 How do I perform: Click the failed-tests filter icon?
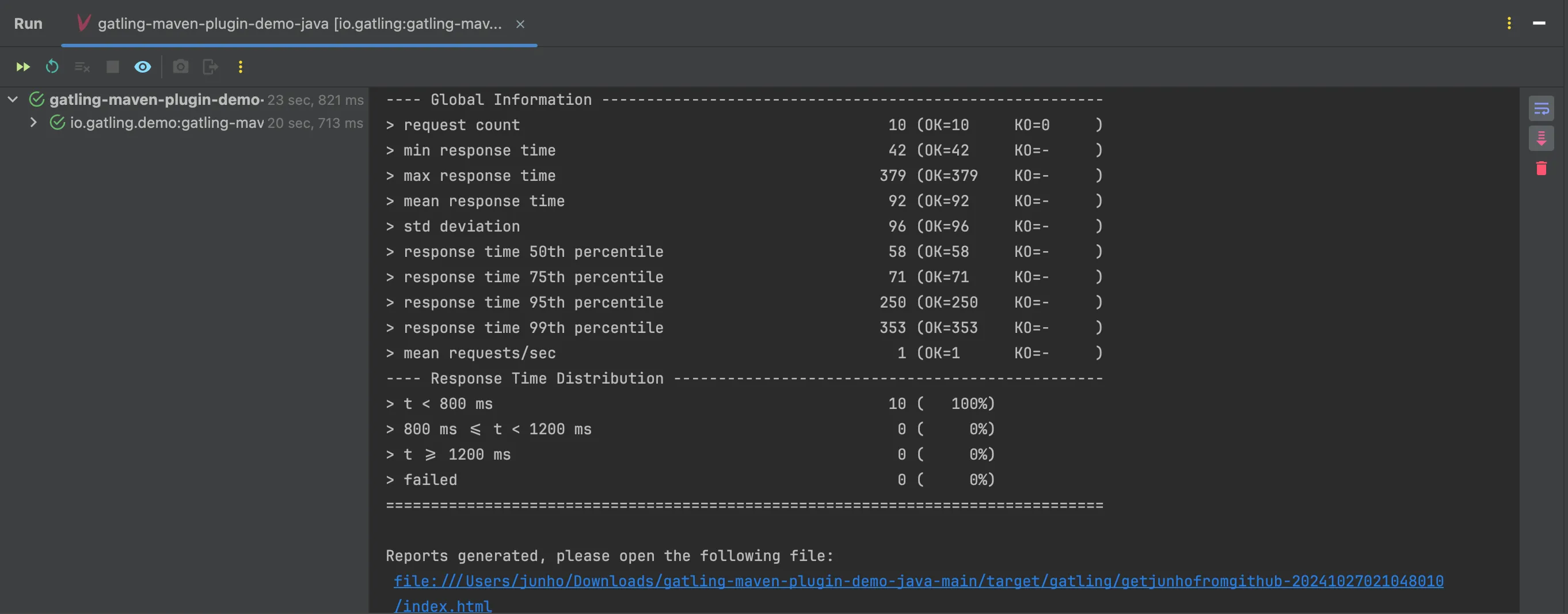pyautogui.click(x=82, y=67)
